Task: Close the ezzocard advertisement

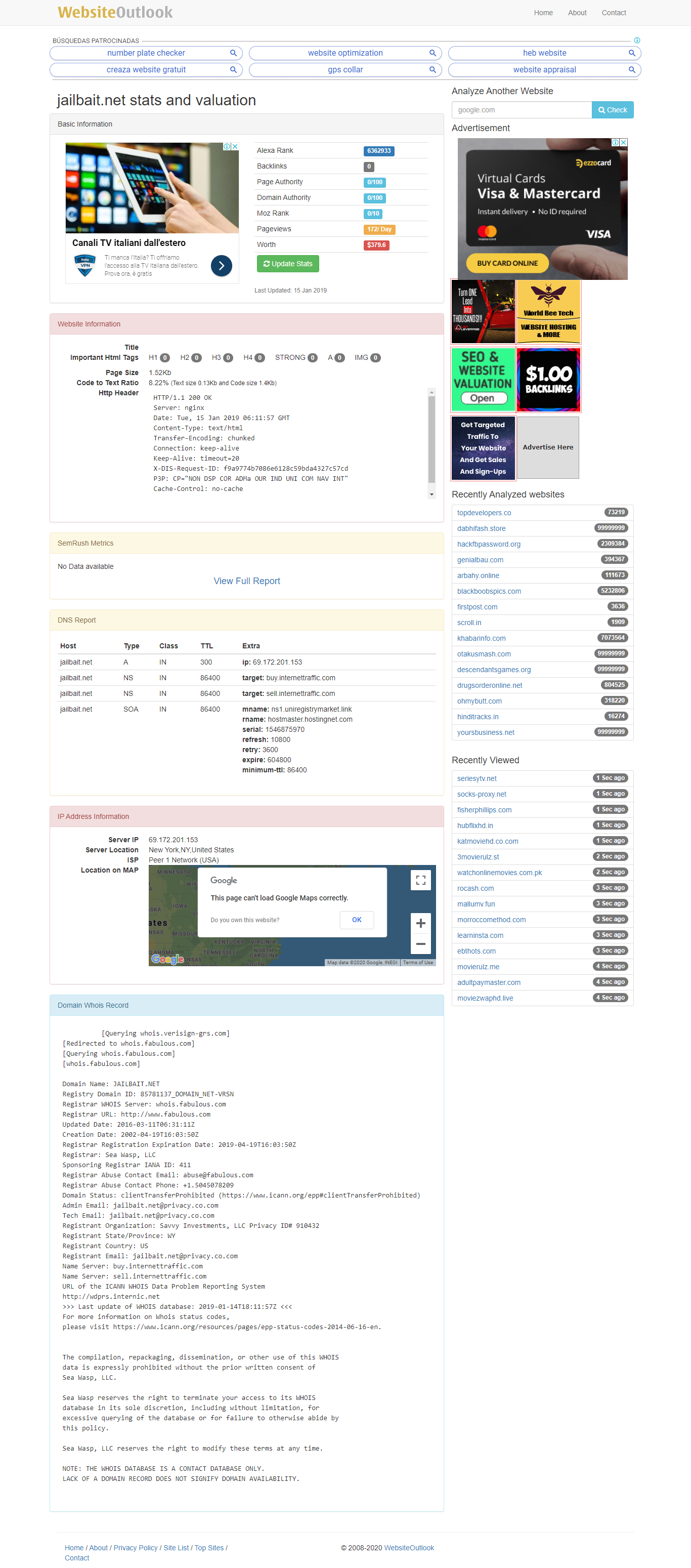Action: coord(624,142)
